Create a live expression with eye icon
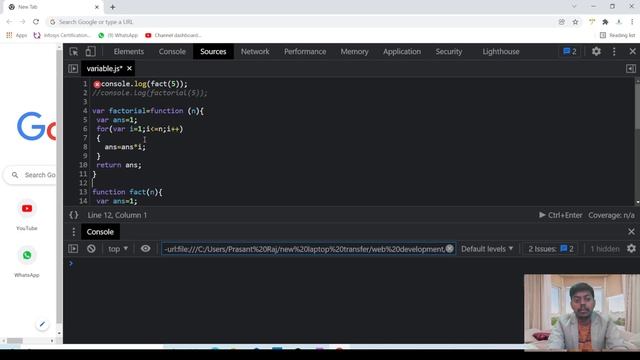The image size is (640, 360). (x=145, y=249)
